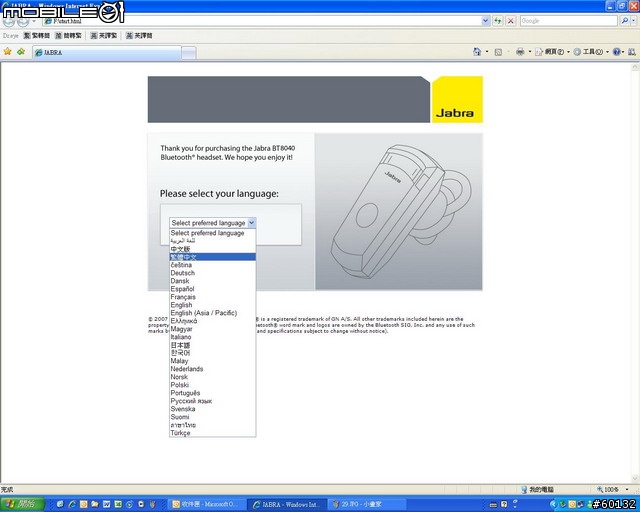The image size is (640, 512).
Task: Pick Svenska language entry
Action: click(x=213, y=409)
